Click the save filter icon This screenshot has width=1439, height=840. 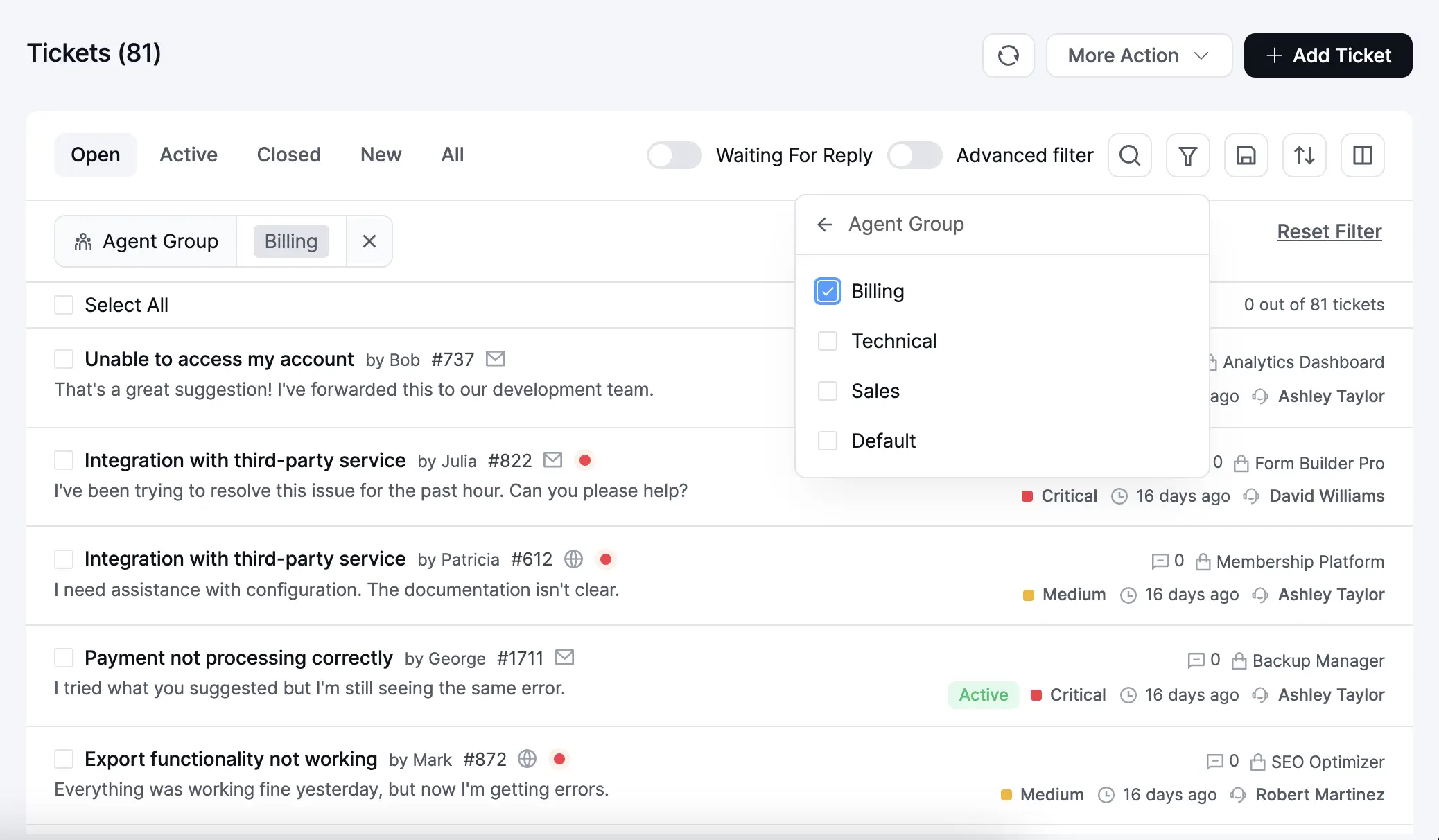pos(1246,155)
